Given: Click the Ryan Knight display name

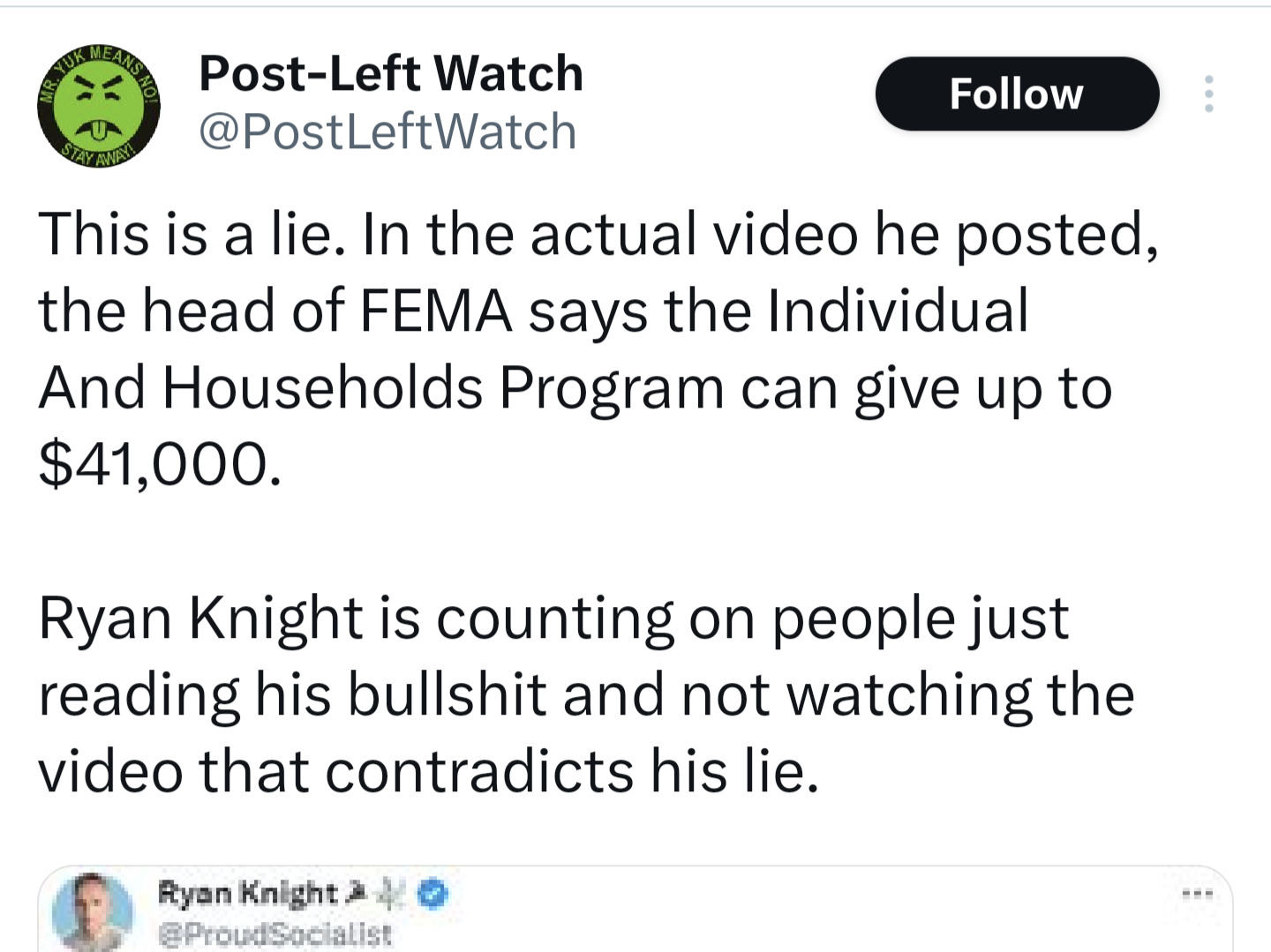Looking at the screenshot, I should click(246, 894).
